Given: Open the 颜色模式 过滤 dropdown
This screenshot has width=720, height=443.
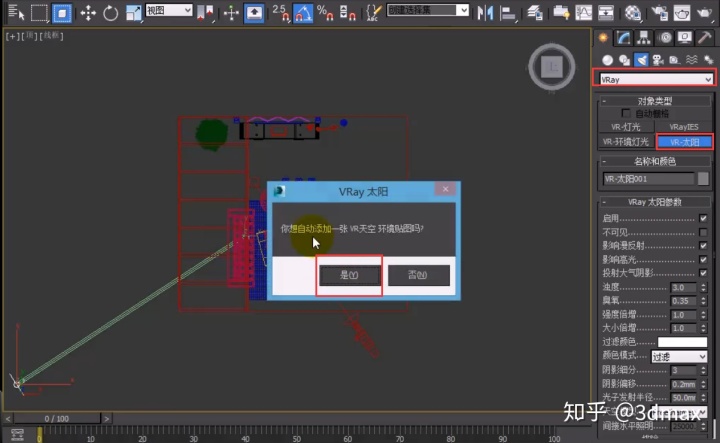Looking at the screenshot, I should (x=679, y=356).
